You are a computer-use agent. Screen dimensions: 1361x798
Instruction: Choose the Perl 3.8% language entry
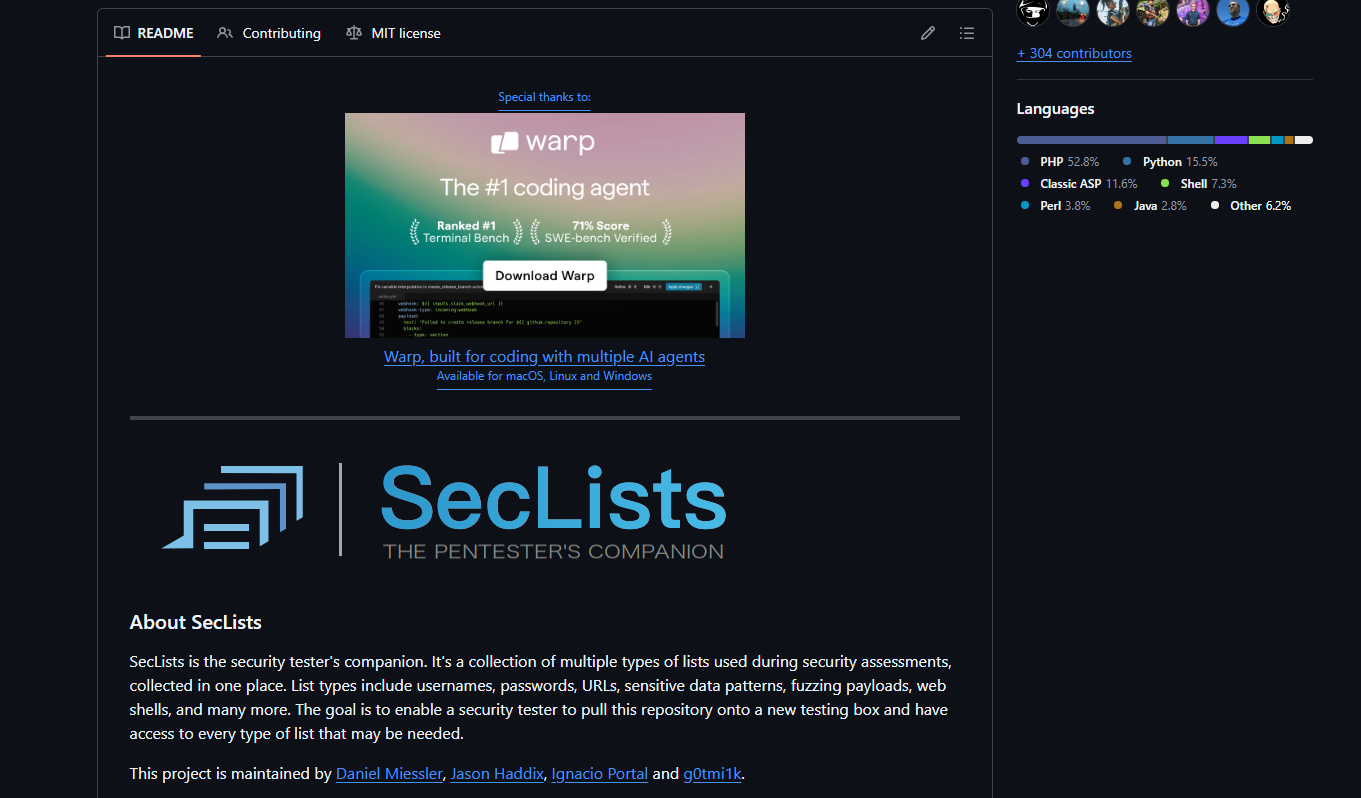[1055, 205]
